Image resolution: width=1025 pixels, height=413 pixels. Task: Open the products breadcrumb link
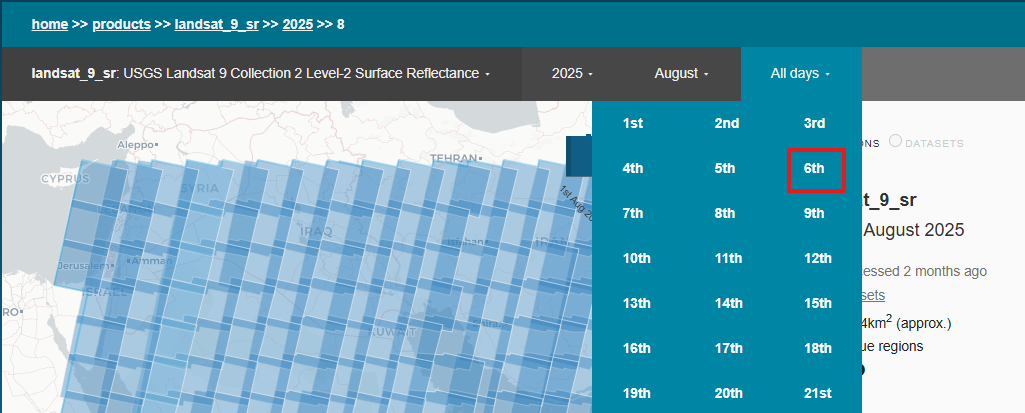tap(122, 25)
